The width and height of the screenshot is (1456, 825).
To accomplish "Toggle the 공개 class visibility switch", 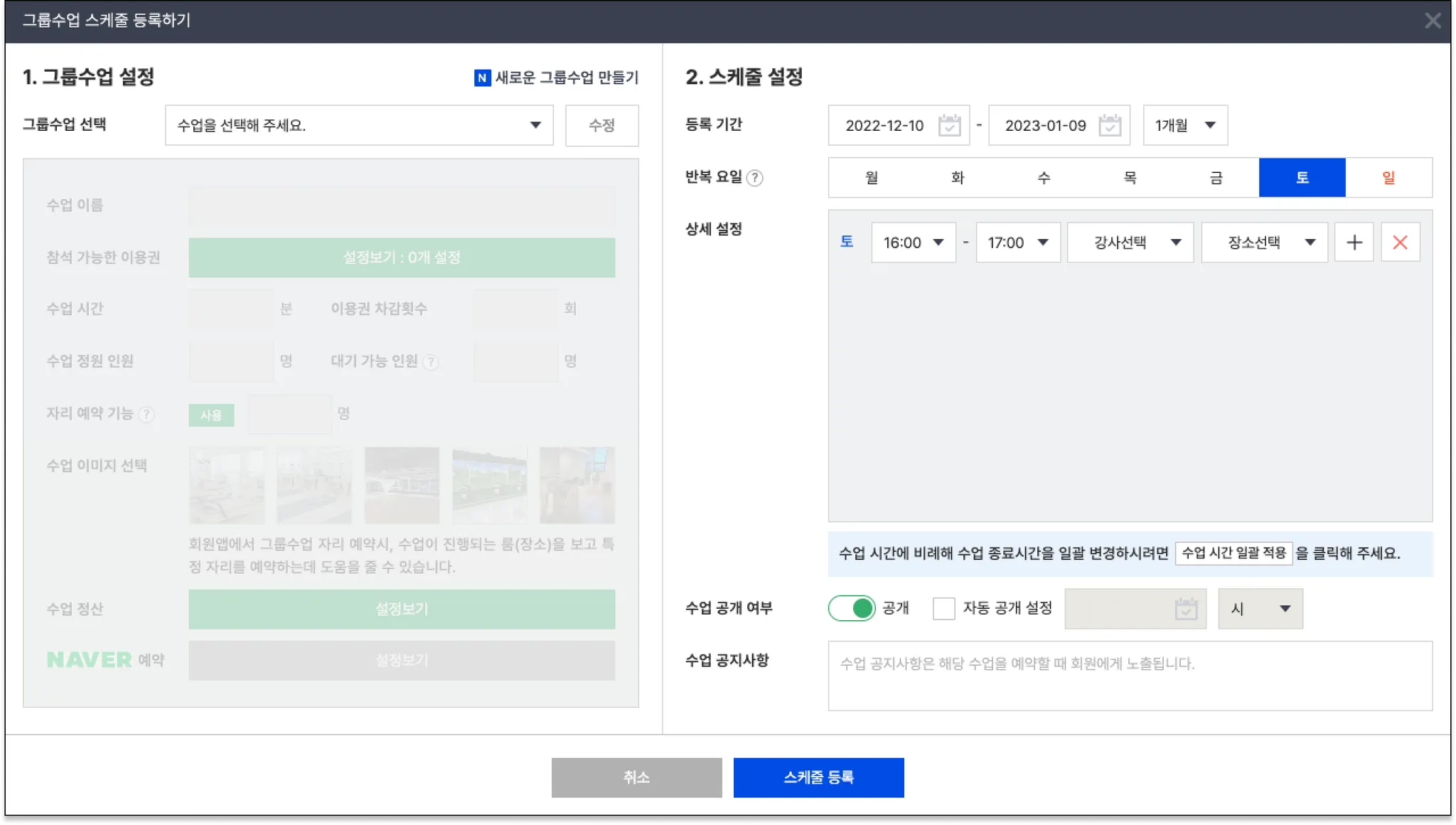I will 852,608.
